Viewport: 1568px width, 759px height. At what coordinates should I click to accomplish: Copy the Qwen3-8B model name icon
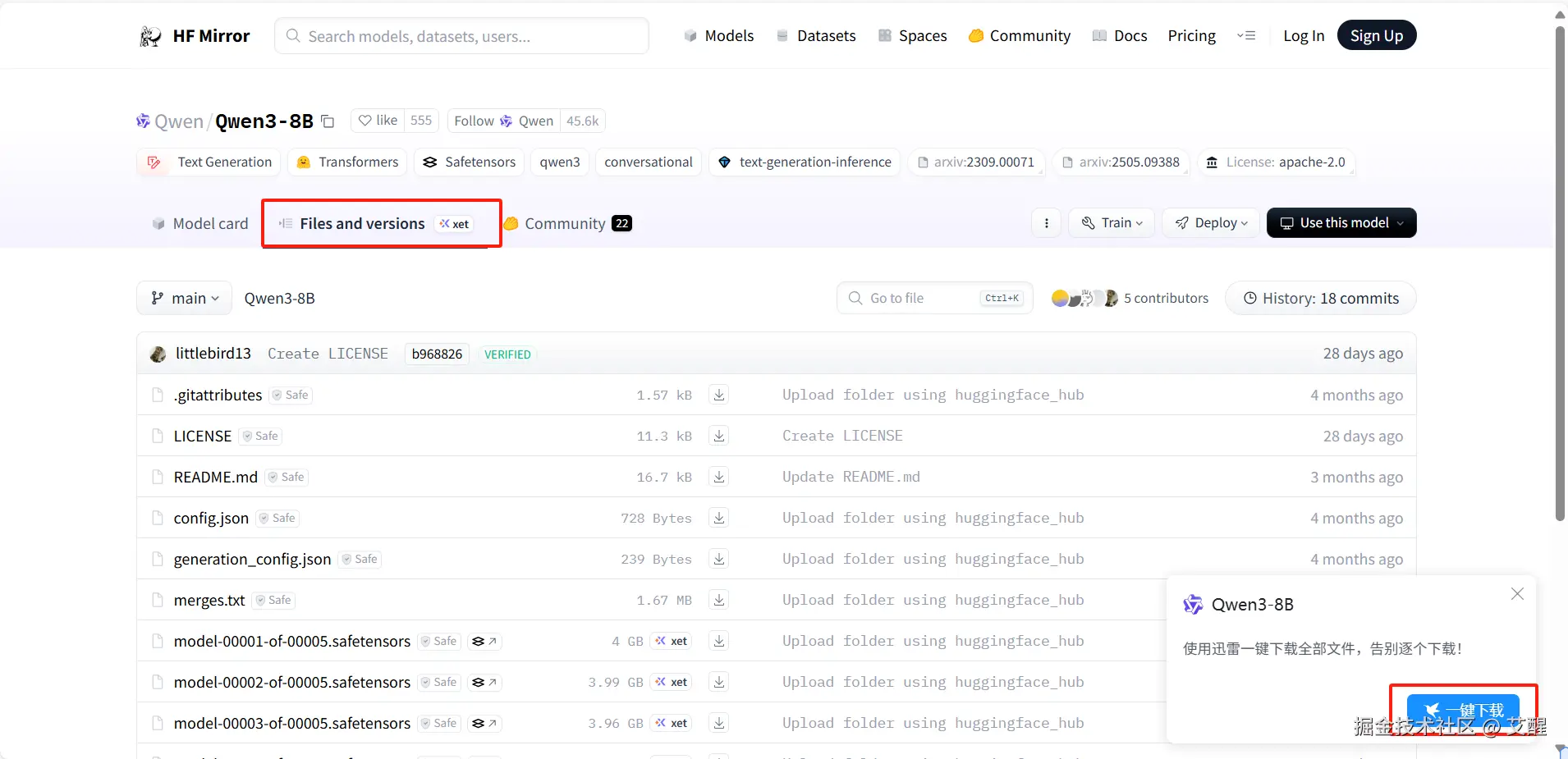tap(328, 121)
